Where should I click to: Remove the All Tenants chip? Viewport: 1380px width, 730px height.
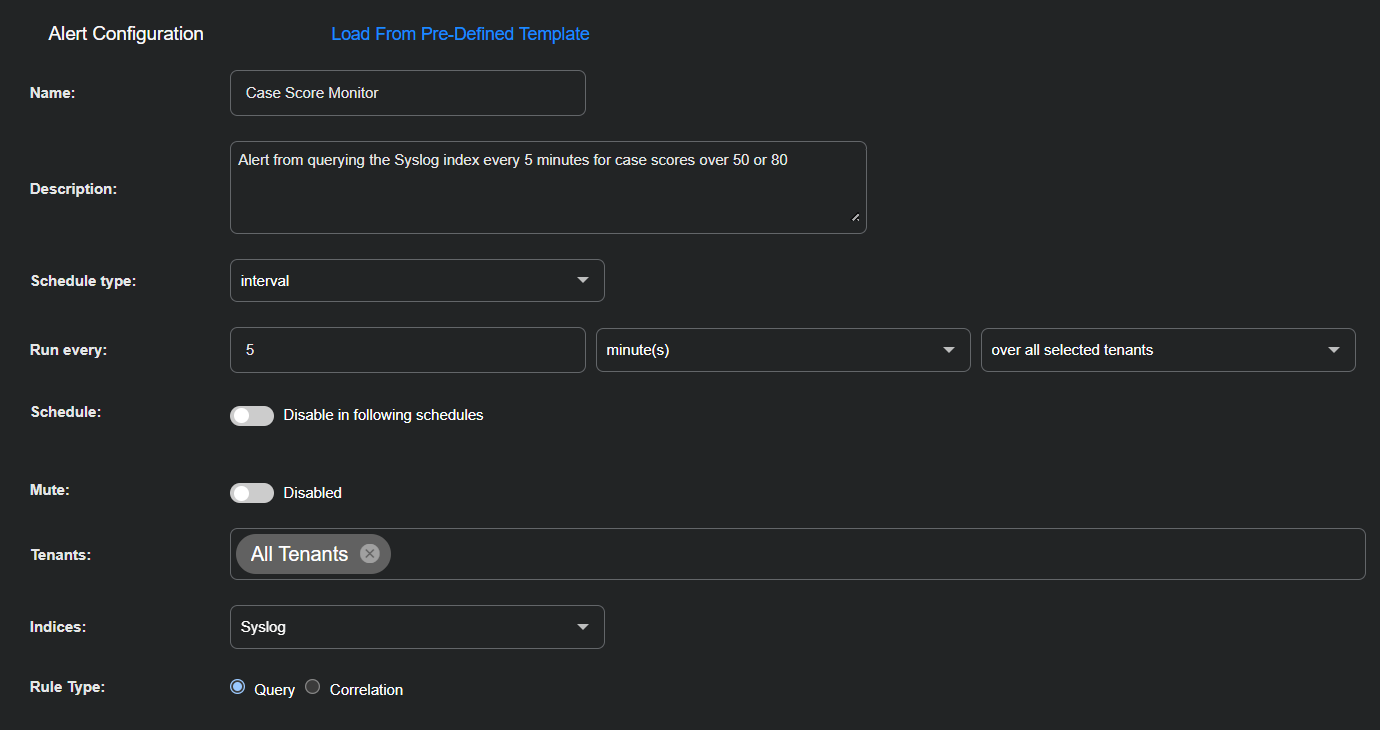coord(370,554)
